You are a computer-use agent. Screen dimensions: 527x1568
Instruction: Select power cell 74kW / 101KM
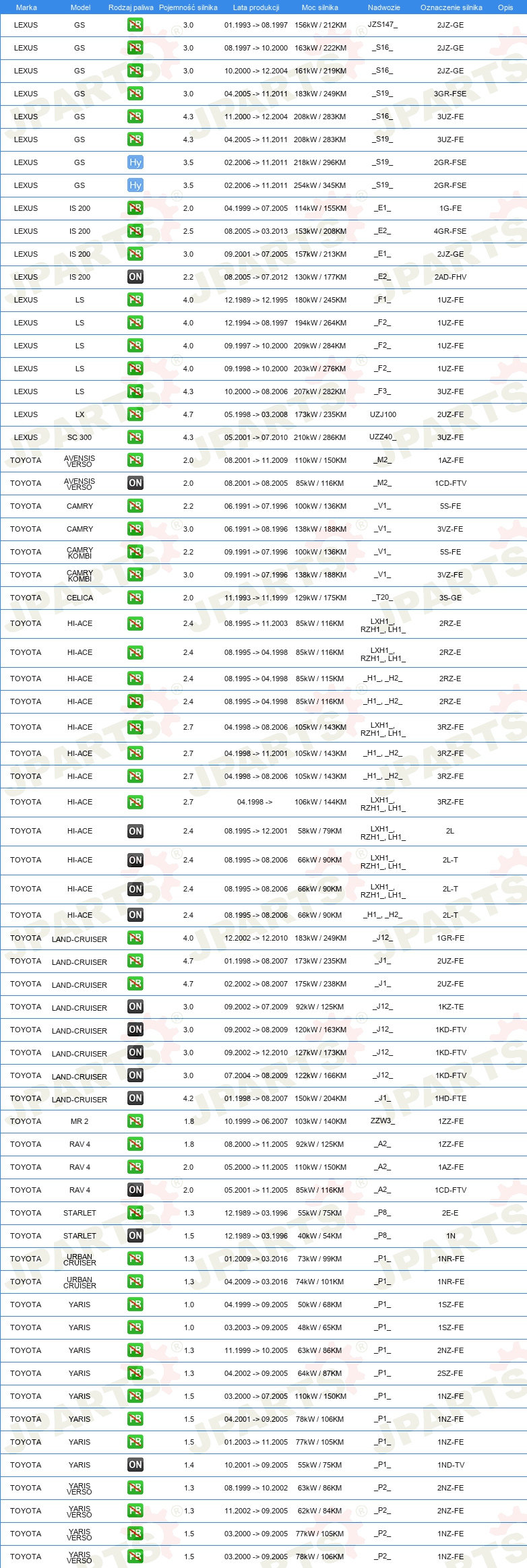click(319, 1282)
